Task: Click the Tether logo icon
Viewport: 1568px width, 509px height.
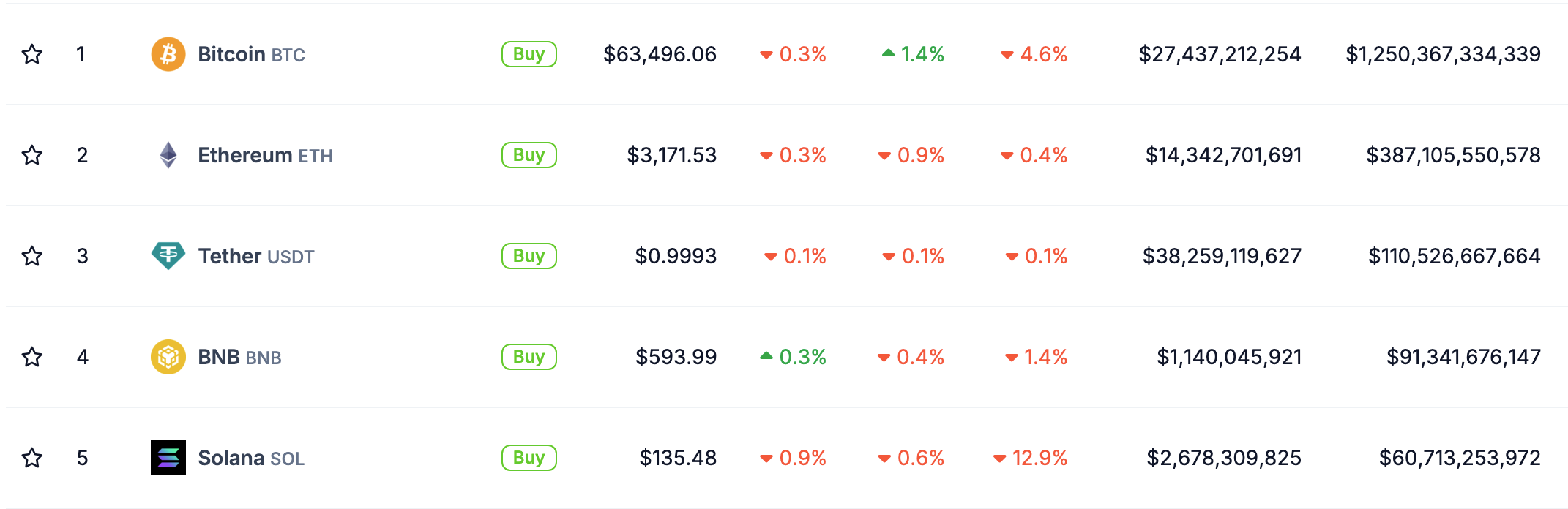Action: tap(168, 256)
